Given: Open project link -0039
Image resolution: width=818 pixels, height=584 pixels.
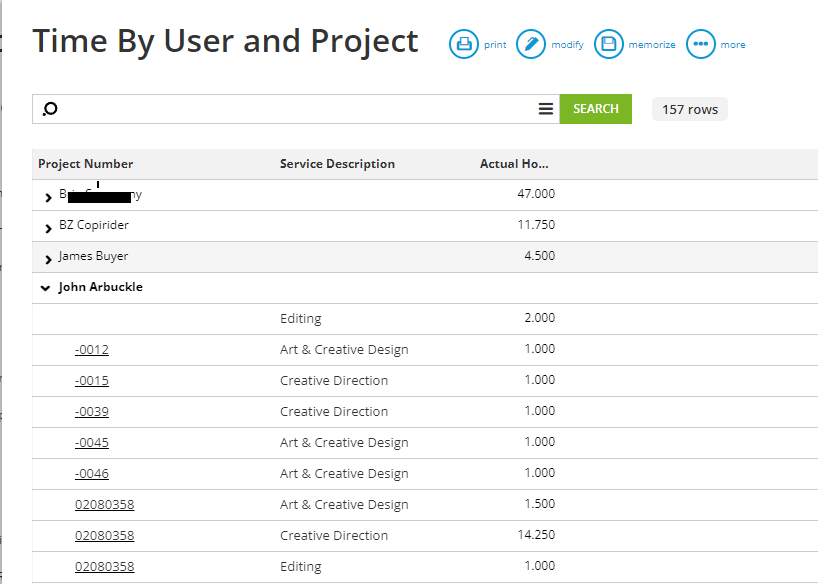Looking at the screenshot, I should [x=92, y=412].
